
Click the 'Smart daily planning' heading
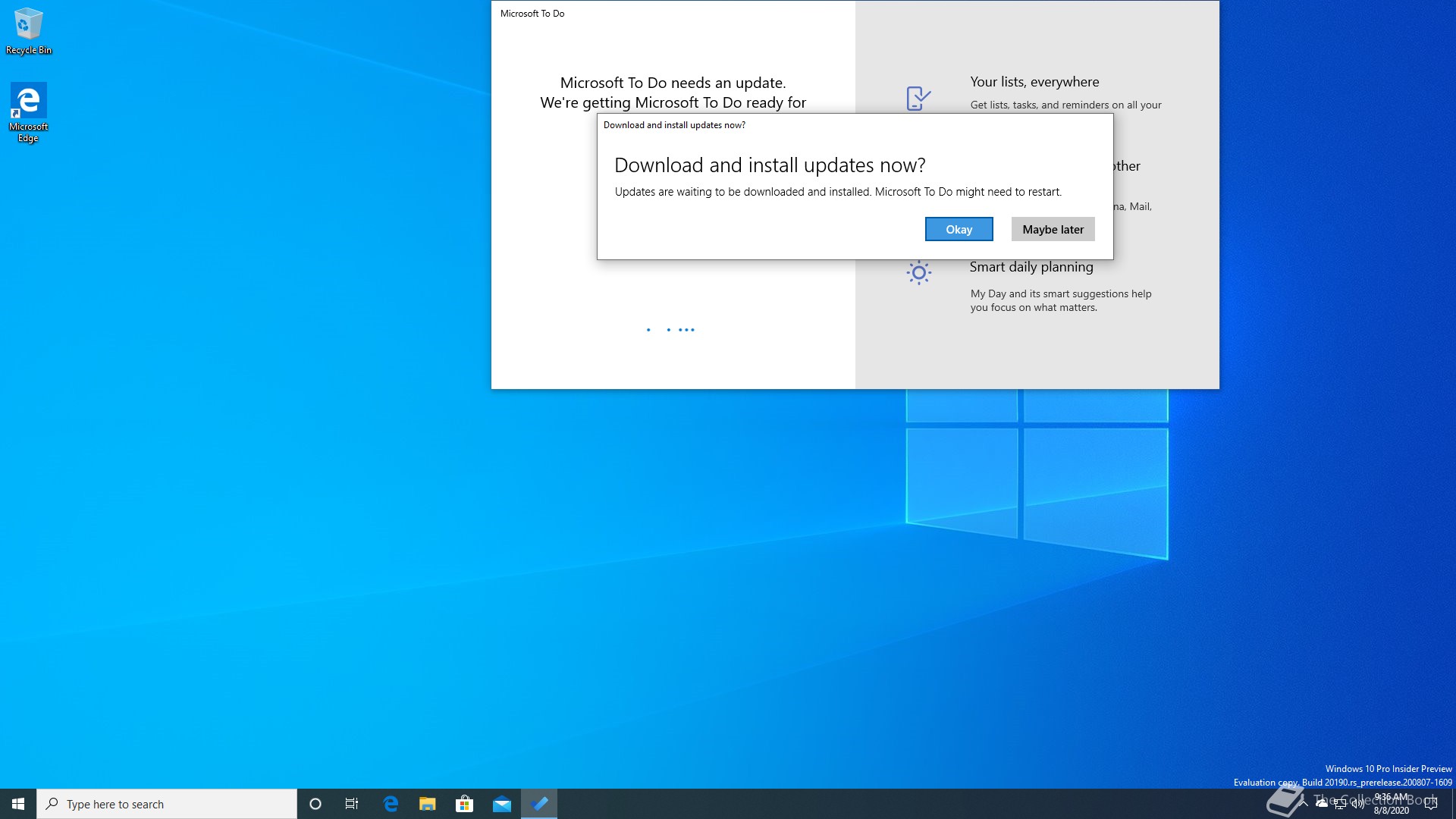[1031, 267]
